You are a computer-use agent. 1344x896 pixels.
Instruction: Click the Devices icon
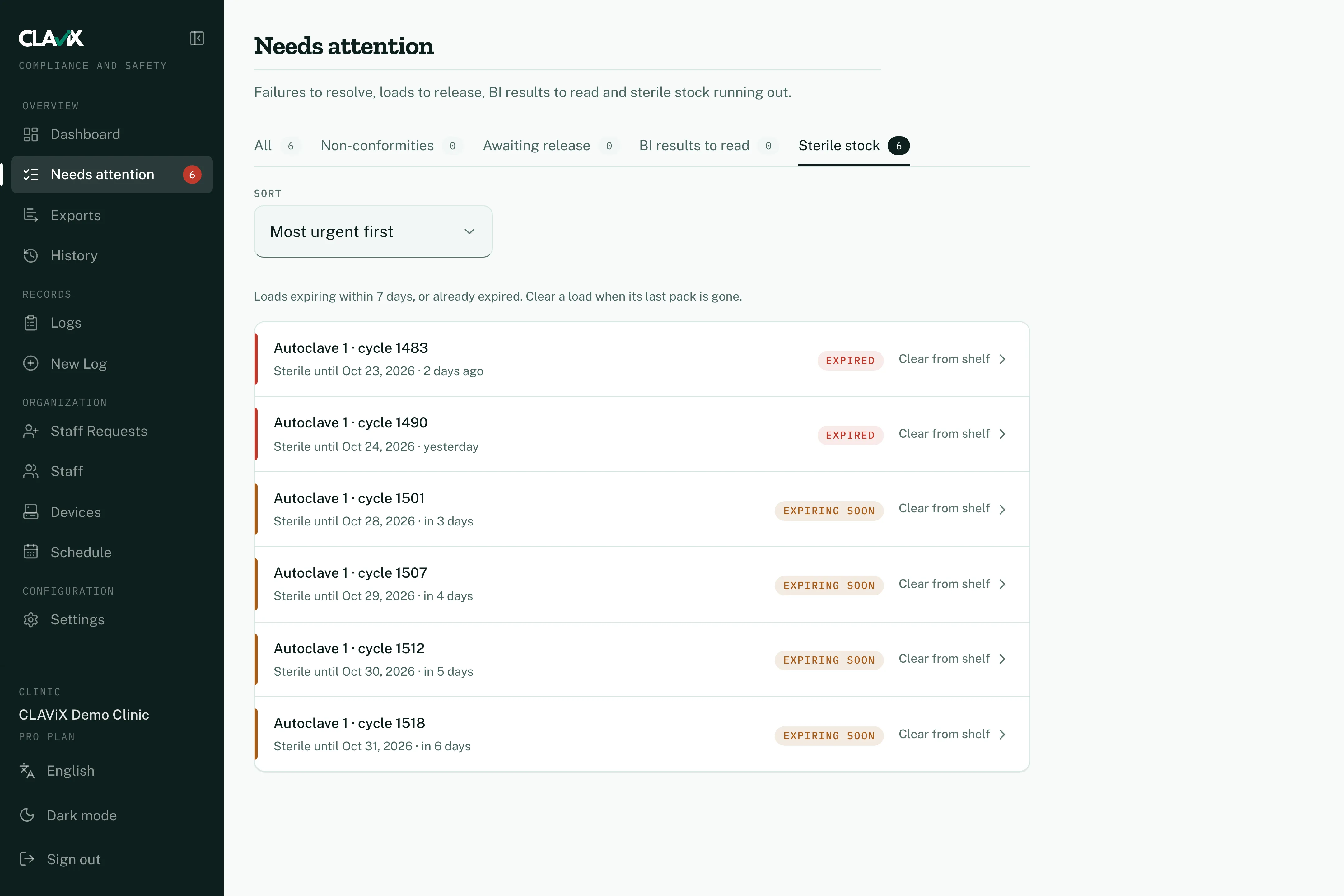coord(31,512)
